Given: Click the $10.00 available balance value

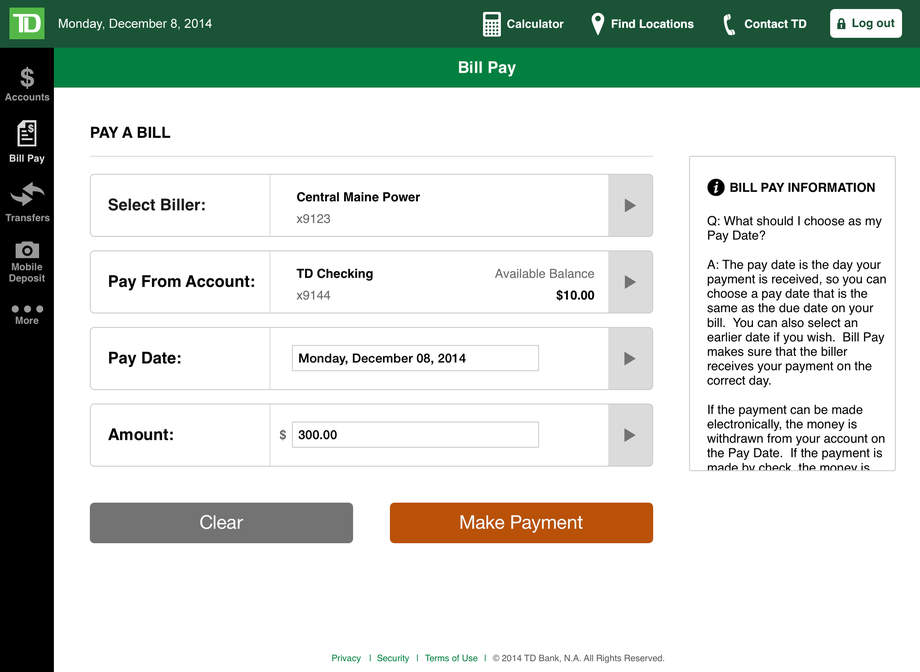Looking at the screenshot, I should click(x=575, y=295).
